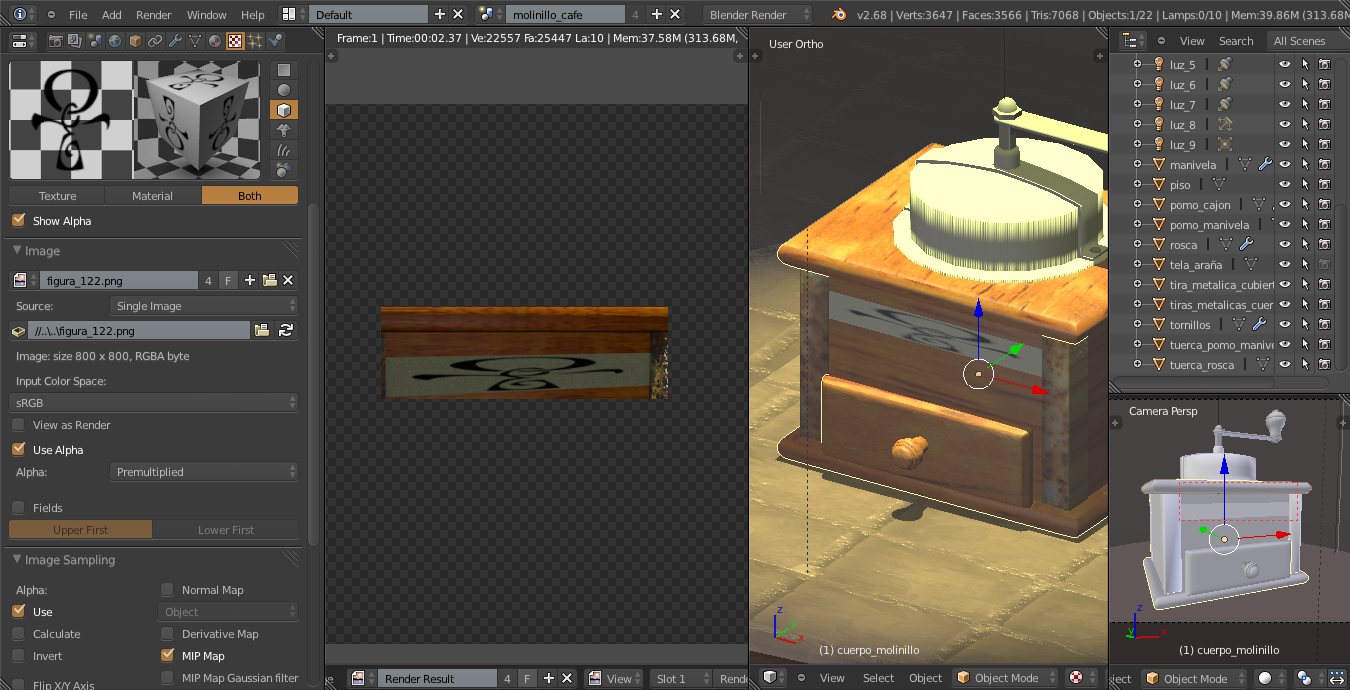Open the Object properties cube icon
This screenshot has height=690, width=1350.
135,41
